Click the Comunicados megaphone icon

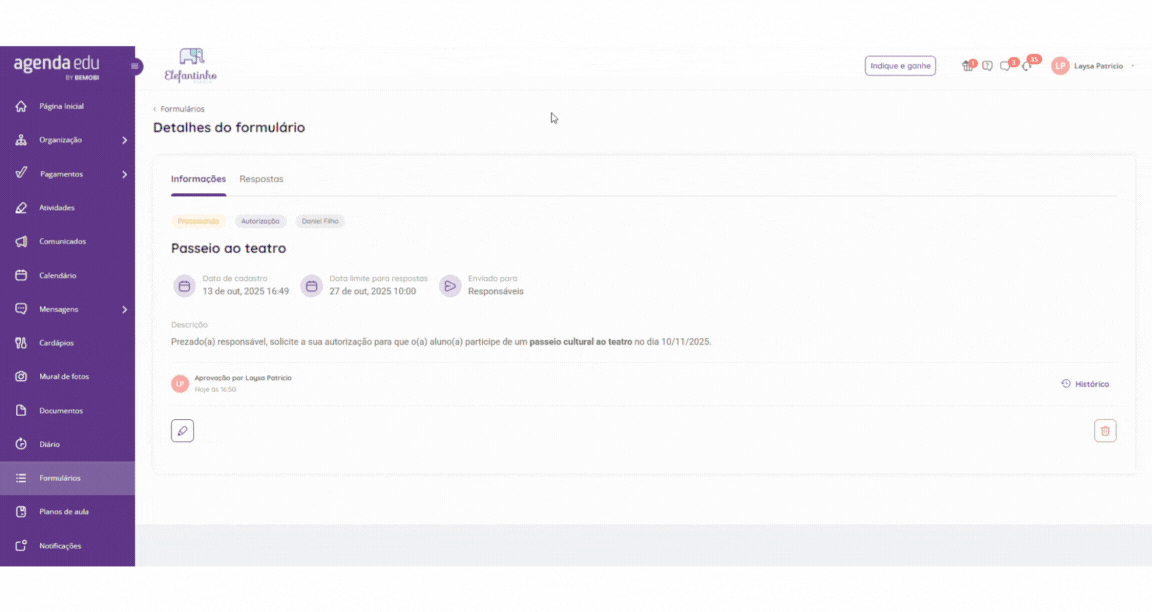[21, 242]
